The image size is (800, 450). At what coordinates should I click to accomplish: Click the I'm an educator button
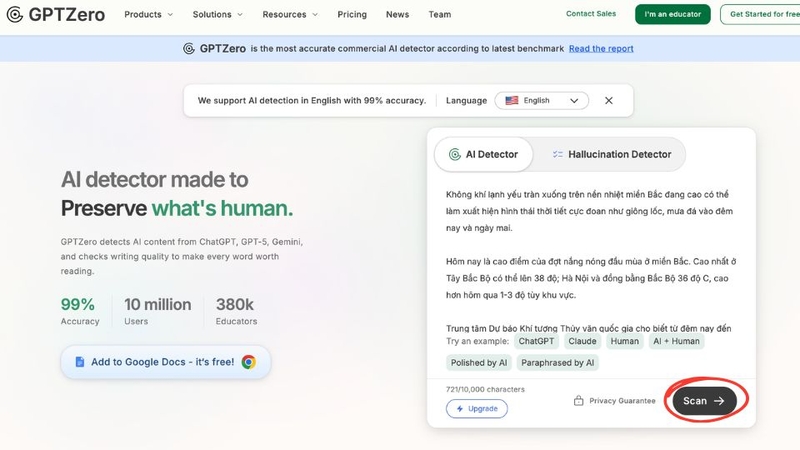pos(672,14)
